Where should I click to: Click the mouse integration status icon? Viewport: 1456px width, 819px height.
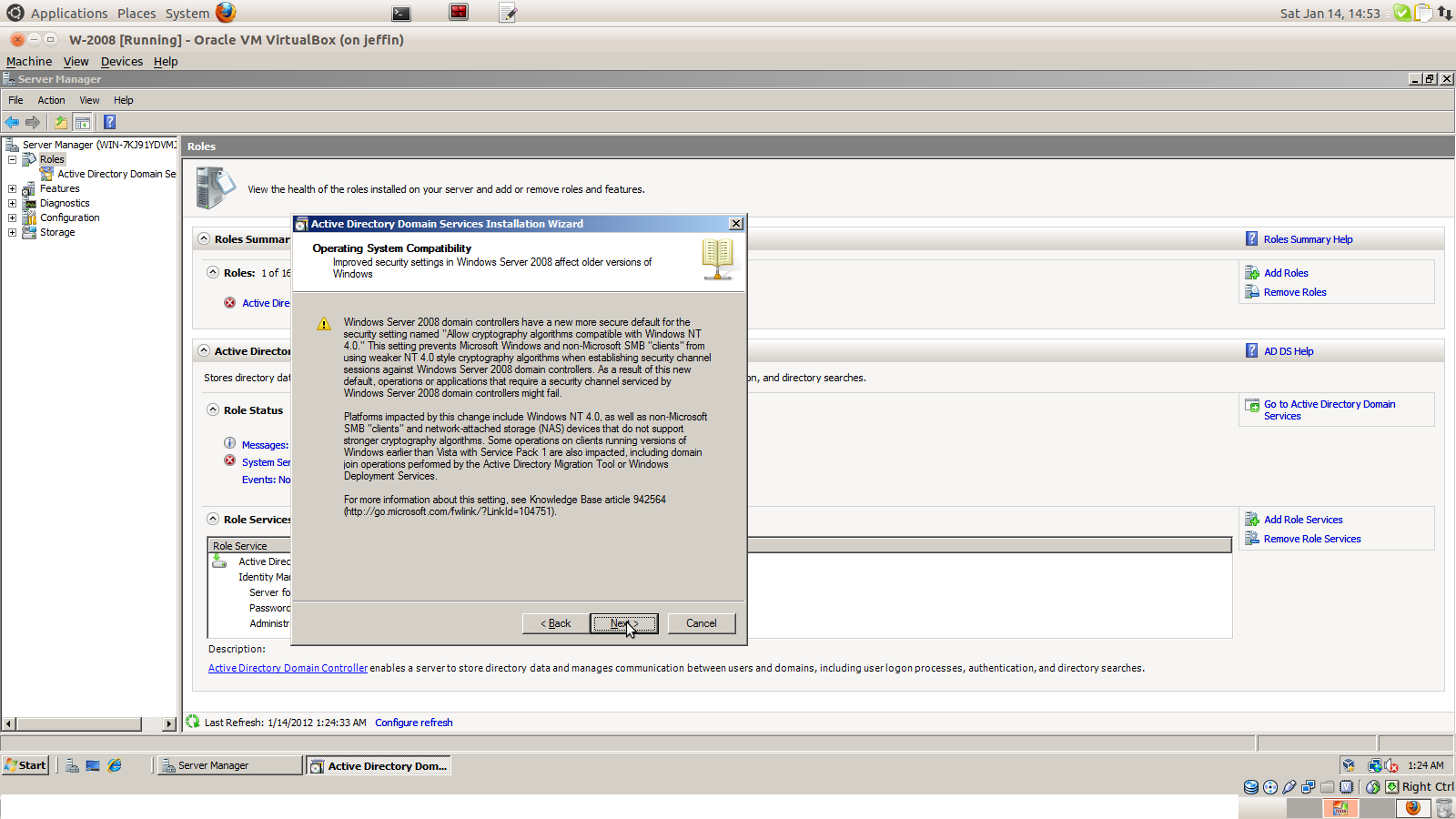click(x=1373, y=787)
